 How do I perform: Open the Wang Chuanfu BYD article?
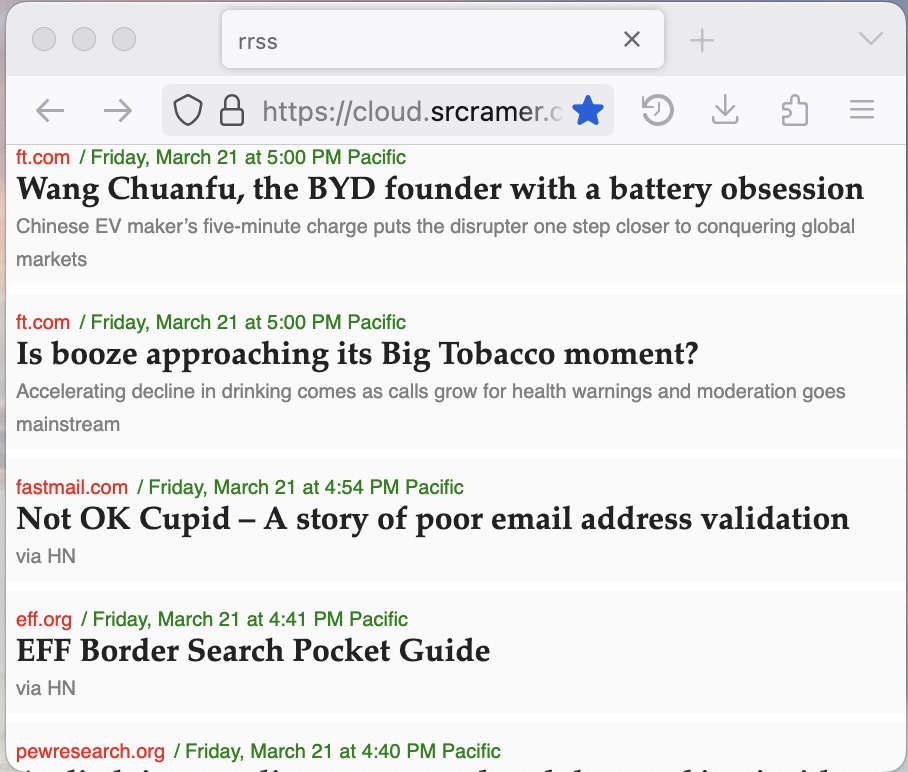coord(440,189)
